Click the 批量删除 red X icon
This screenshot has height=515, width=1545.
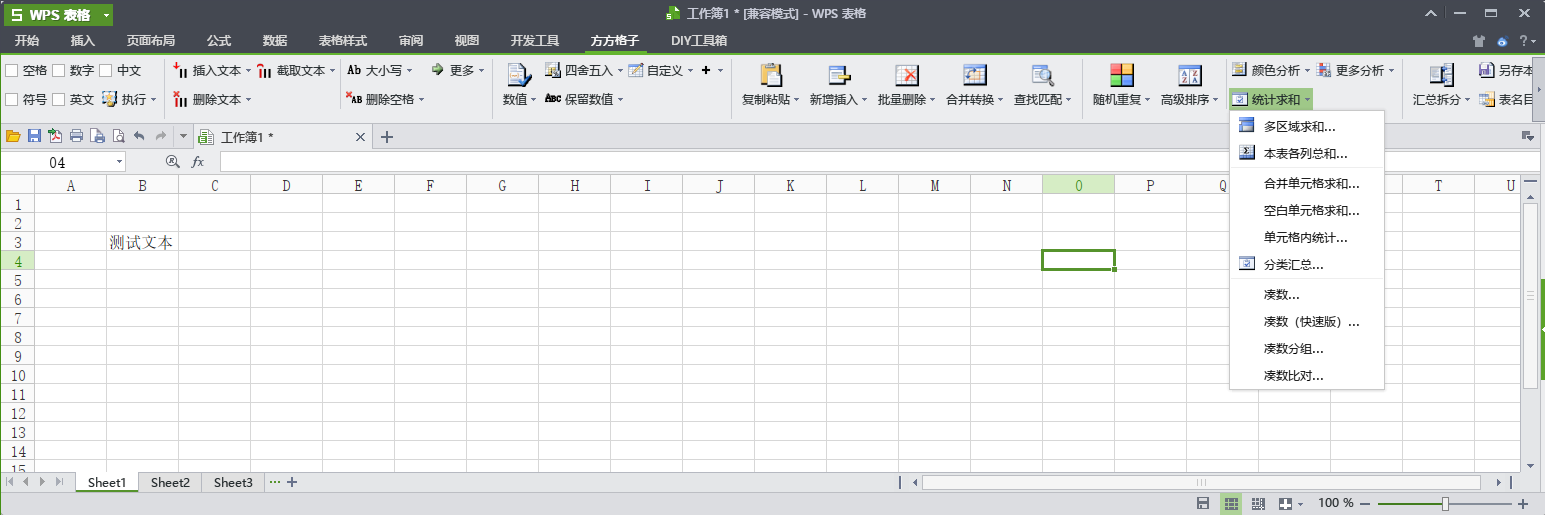(x=907, y=76)
